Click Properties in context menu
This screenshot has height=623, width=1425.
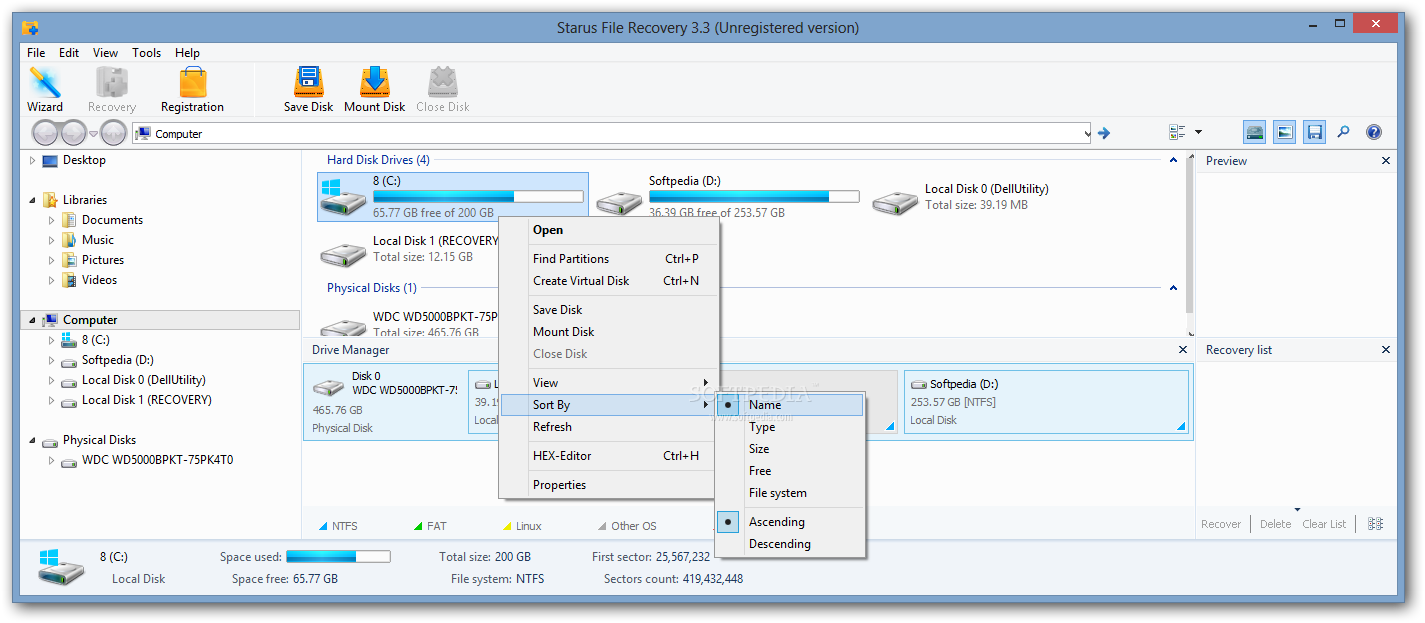point(609,485)
